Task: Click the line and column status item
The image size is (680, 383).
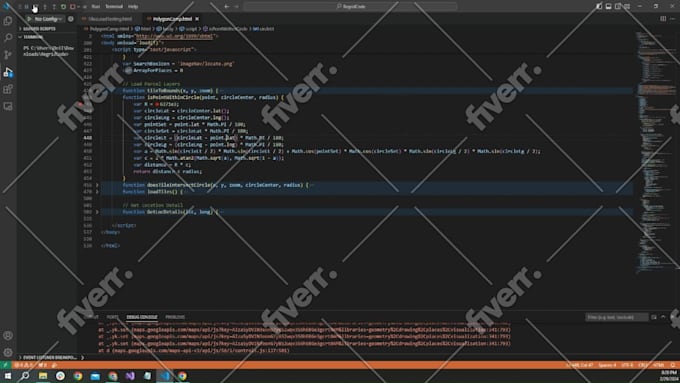Action: pos(579,365)
